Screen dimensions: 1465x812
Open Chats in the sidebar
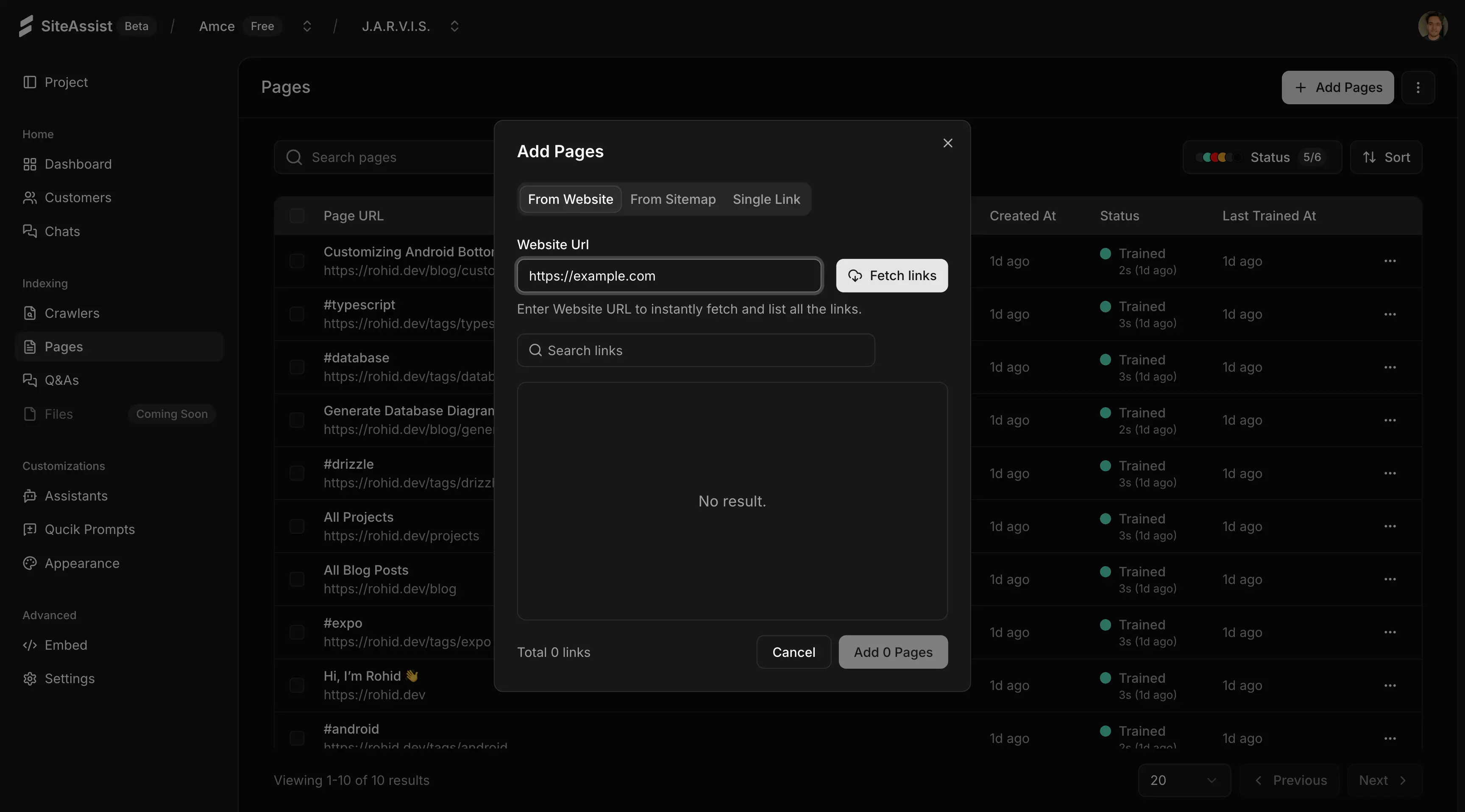point(119,231)
